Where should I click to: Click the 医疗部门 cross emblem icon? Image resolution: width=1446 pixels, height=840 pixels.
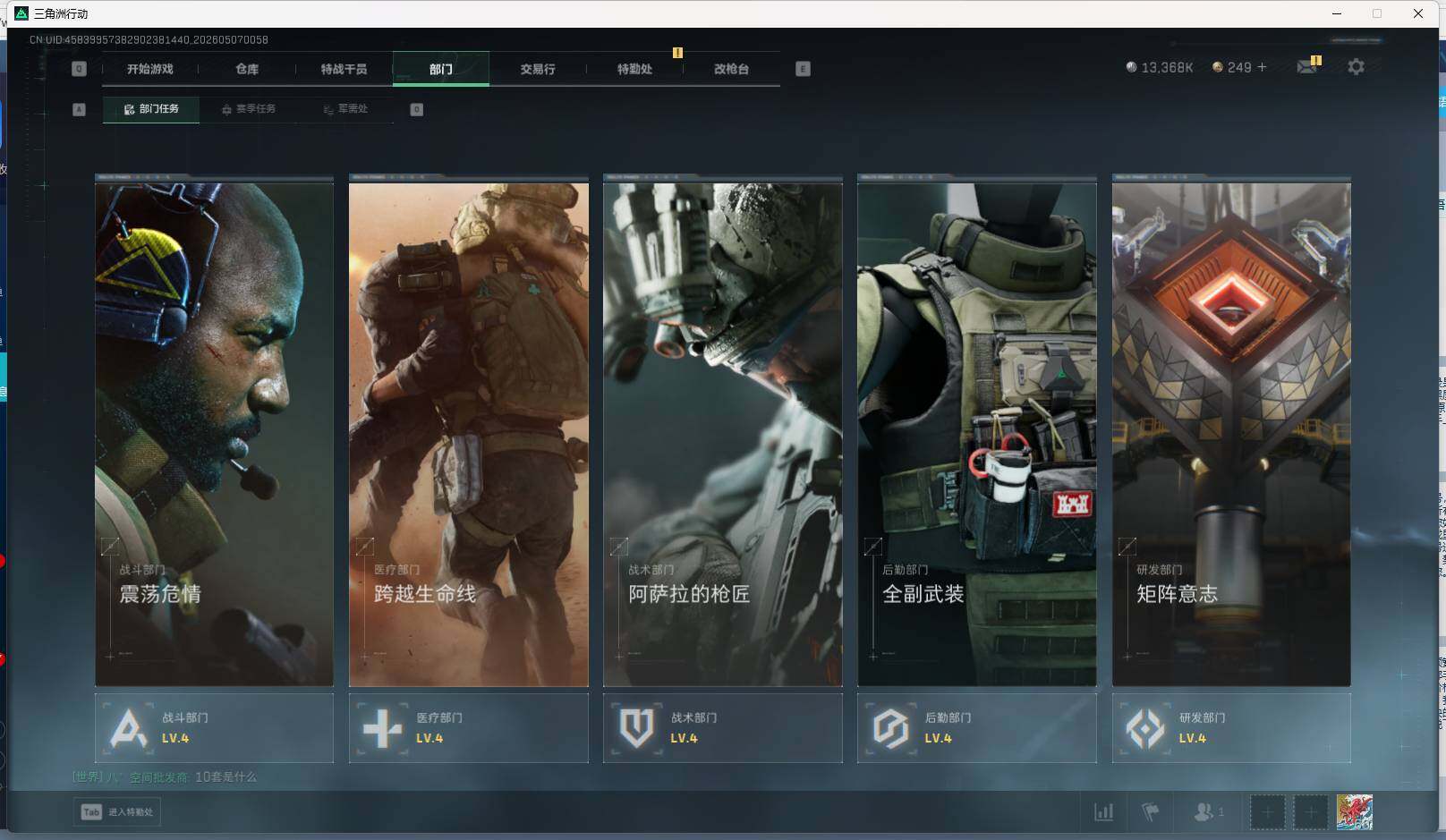point(382,728)
